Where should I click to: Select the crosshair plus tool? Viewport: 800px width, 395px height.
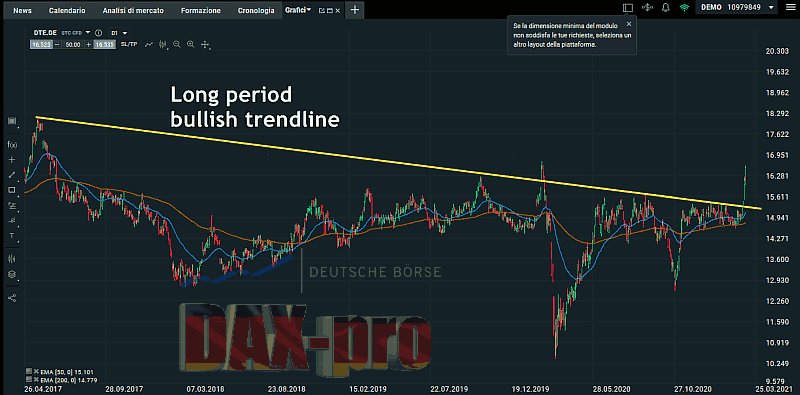pyautogui.click(x=12, y=160)
